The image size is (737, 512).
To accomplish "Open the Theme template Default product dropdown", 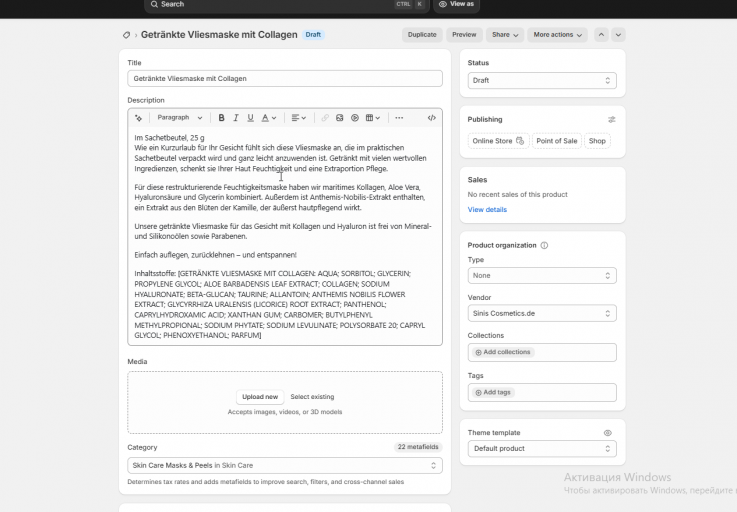I will tap(542, 449).
